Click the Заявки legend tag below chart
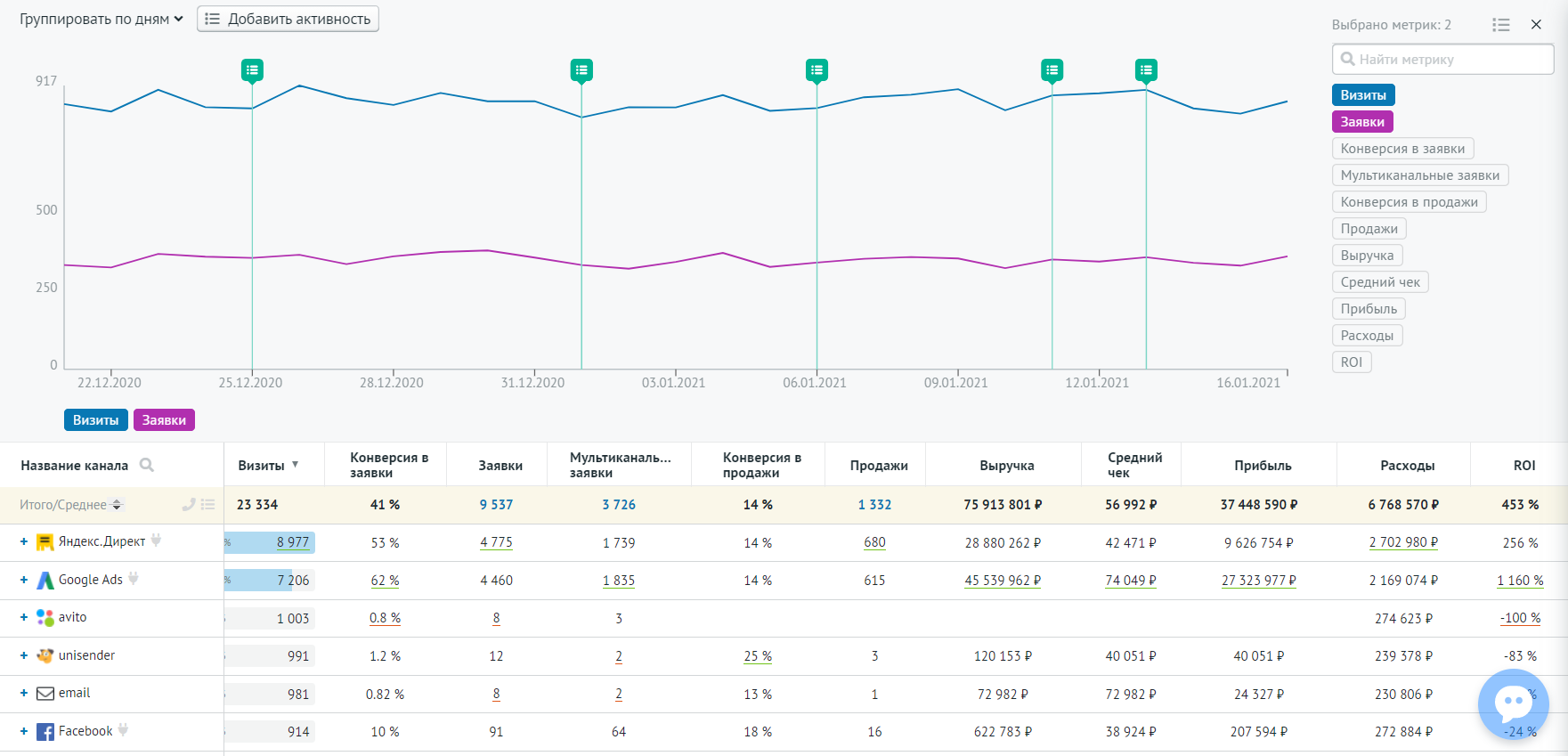1568x756 pixels. (x=164, y=420)
